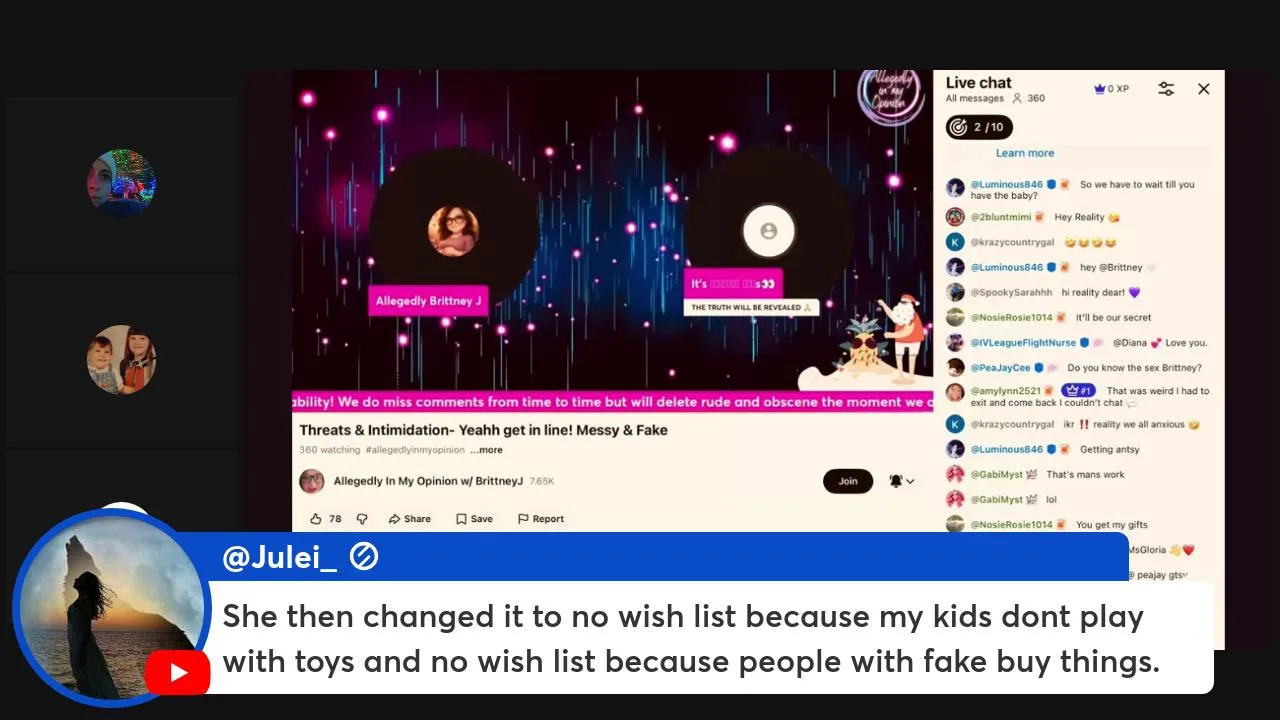Open the live chat settings sliders icon
The width and height of the screenshot is (1280, 720).
[x=1166, y=89]
